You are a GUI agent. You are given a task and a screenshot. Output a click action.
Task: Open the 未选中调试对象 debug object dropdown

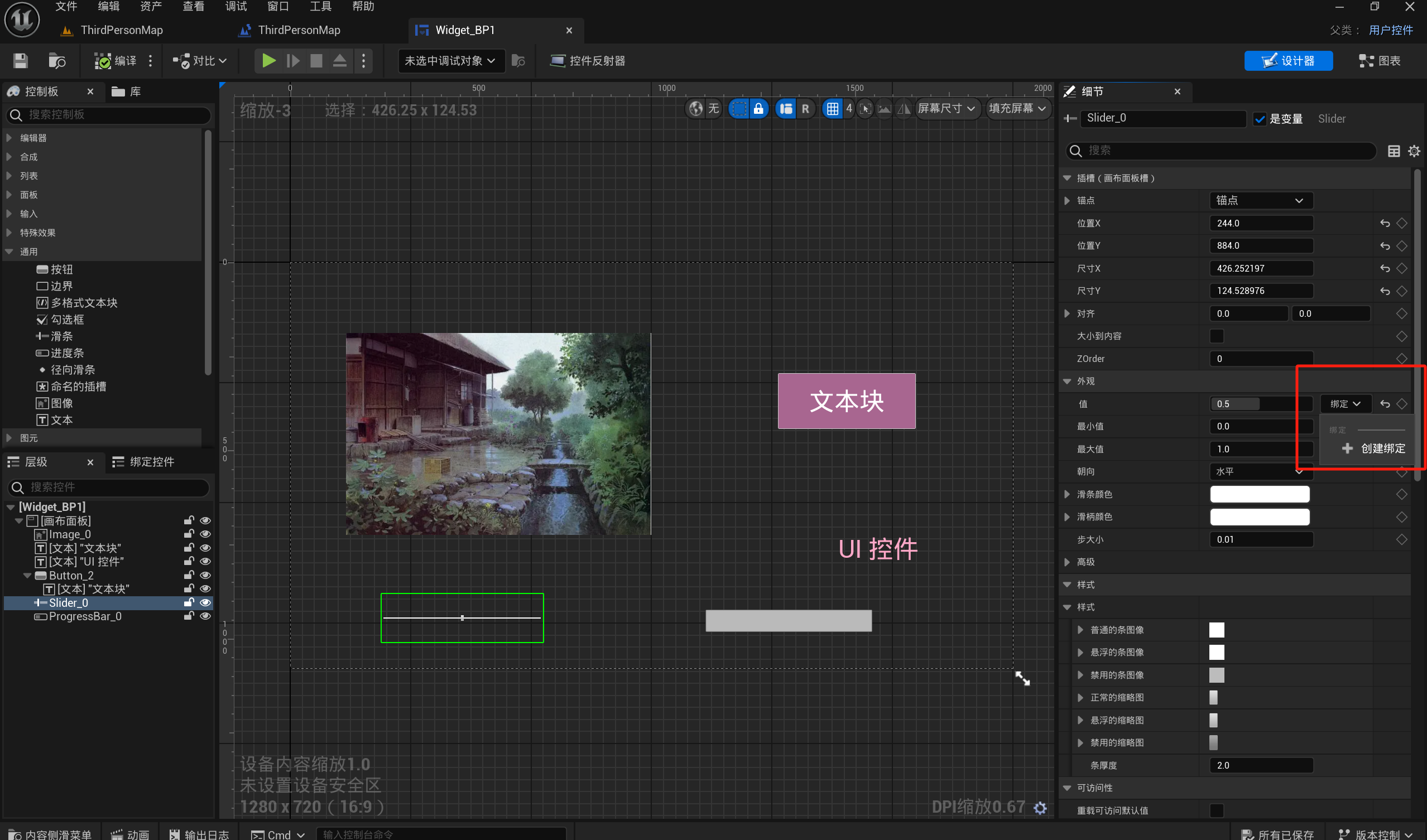coord(450,61)
